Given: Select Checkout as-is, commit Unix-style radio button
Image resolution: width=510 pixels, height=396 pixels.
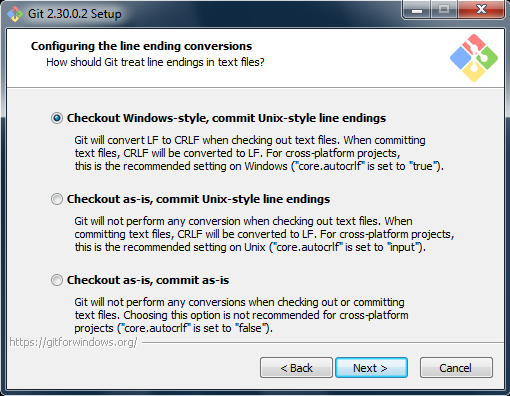Looking at the screenshot, I should [x=57, y=199].
